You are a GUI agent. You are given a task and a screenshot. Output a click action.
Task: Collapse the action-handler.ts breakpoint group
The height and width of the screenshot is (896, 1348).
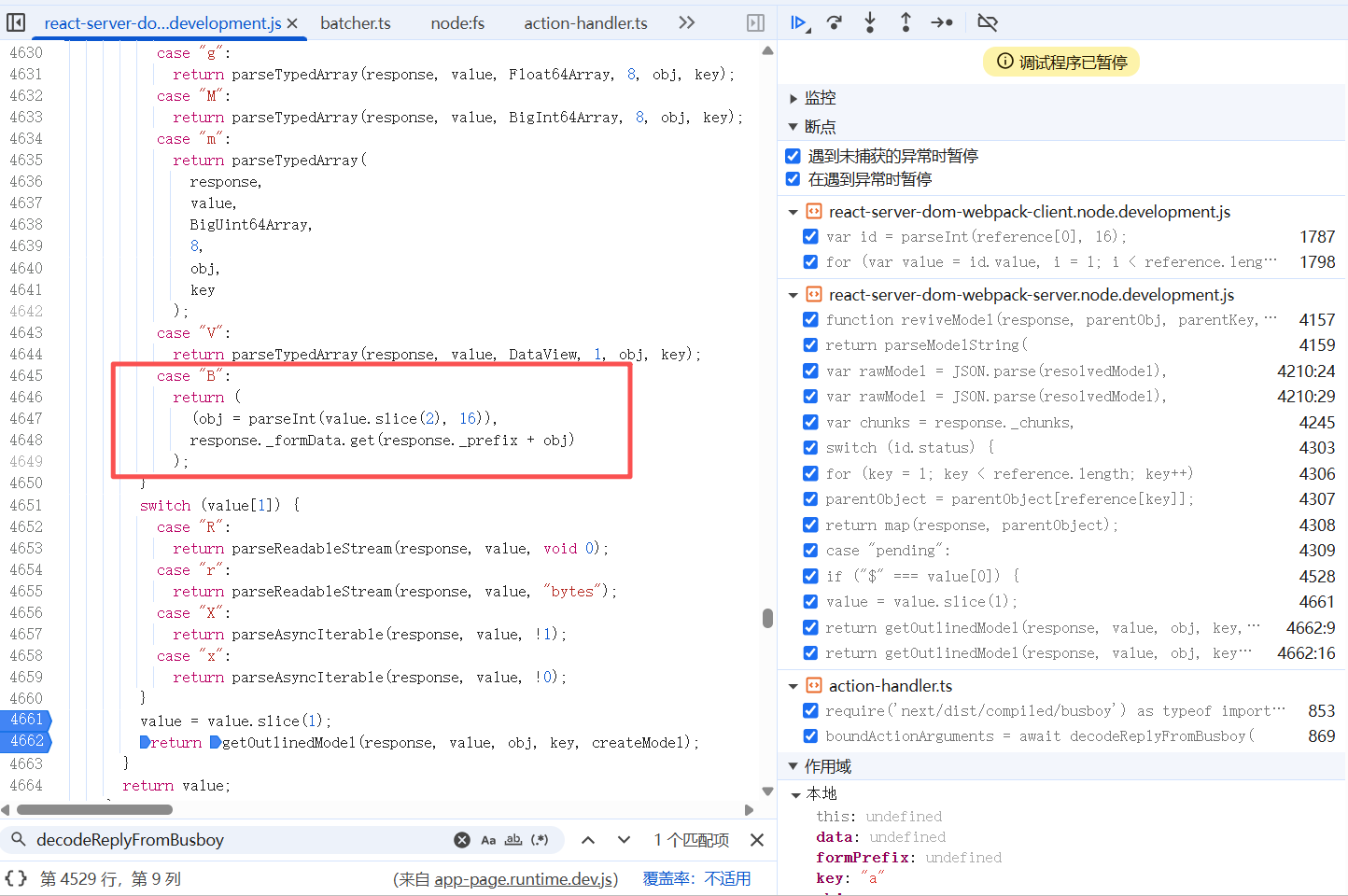click(x=793, y=686)
